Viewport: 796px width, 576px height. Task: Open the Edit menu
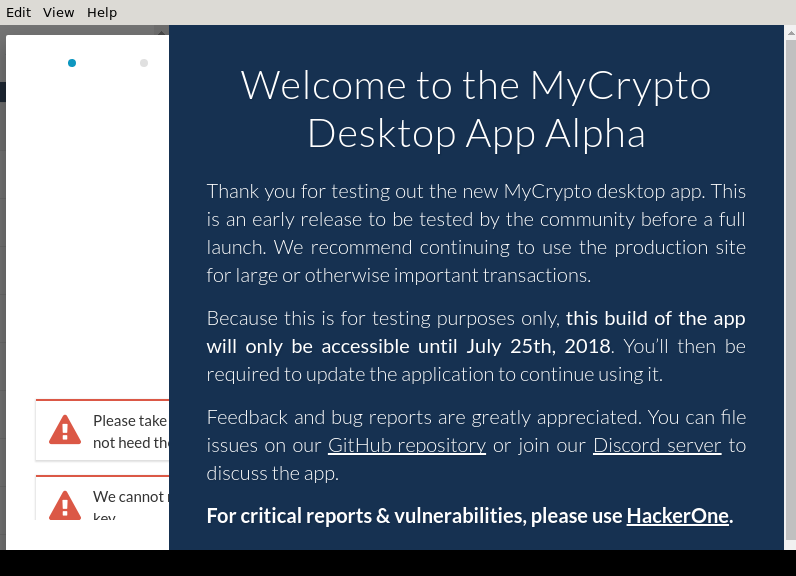[x=18, y=12]
